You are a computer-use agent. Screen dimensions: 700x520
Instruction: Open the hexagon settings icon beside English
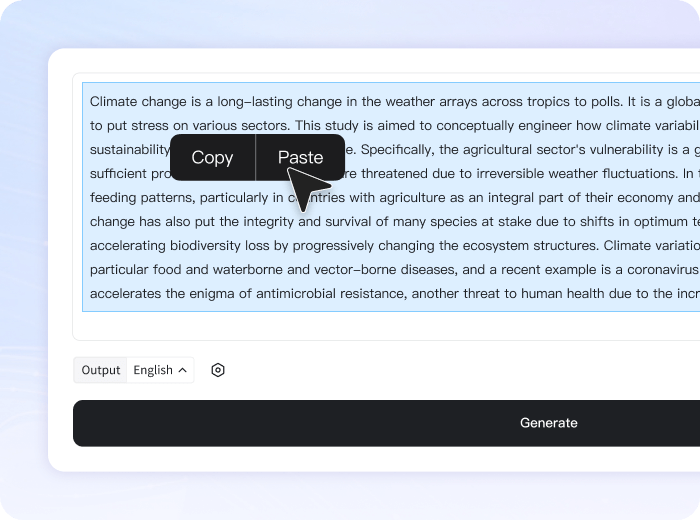pos(218,370)
